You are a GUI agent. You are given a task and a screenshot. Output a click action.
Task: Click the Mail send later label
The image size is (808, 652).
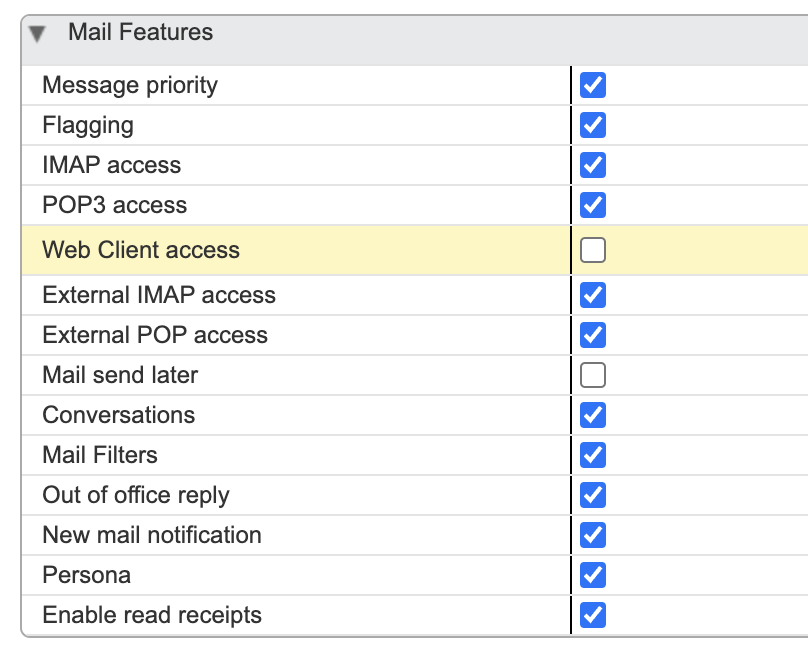click(120, 375)
